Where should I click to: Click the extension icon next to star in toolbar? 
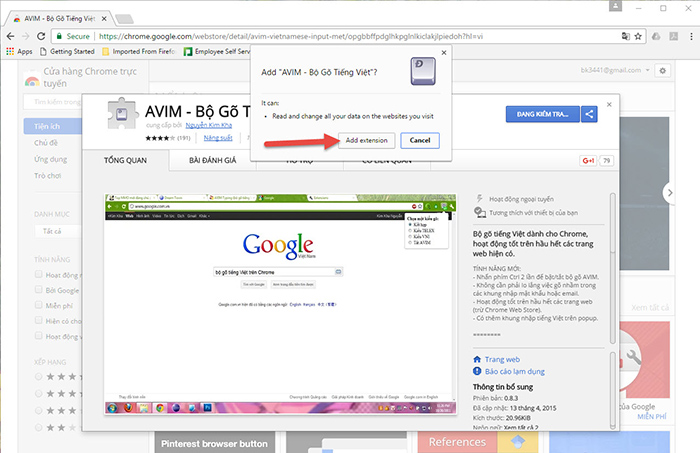tap(656, 36)
